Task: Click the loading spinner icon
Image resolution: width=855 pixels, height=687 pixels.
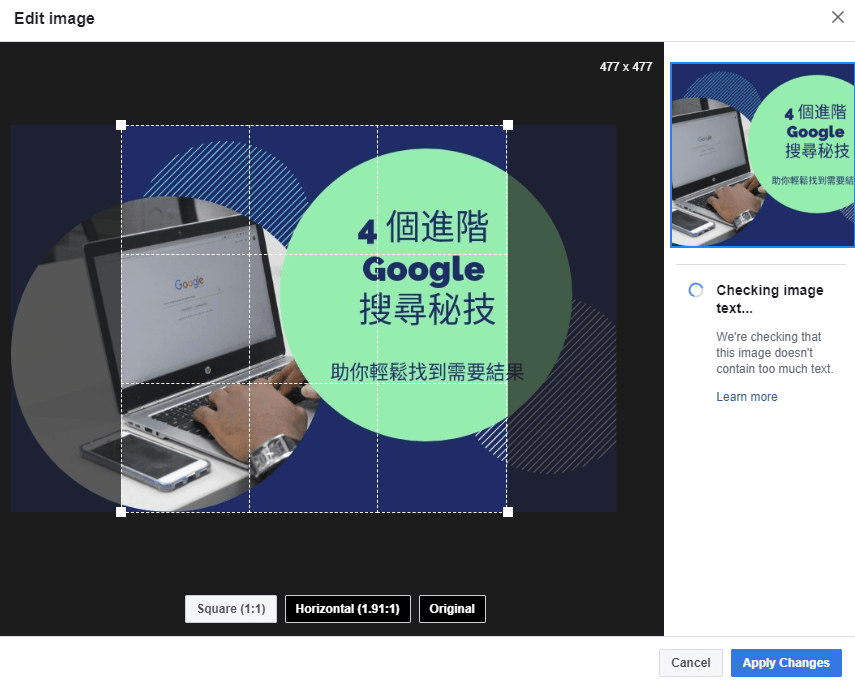Action: click(x=696, y=290)
